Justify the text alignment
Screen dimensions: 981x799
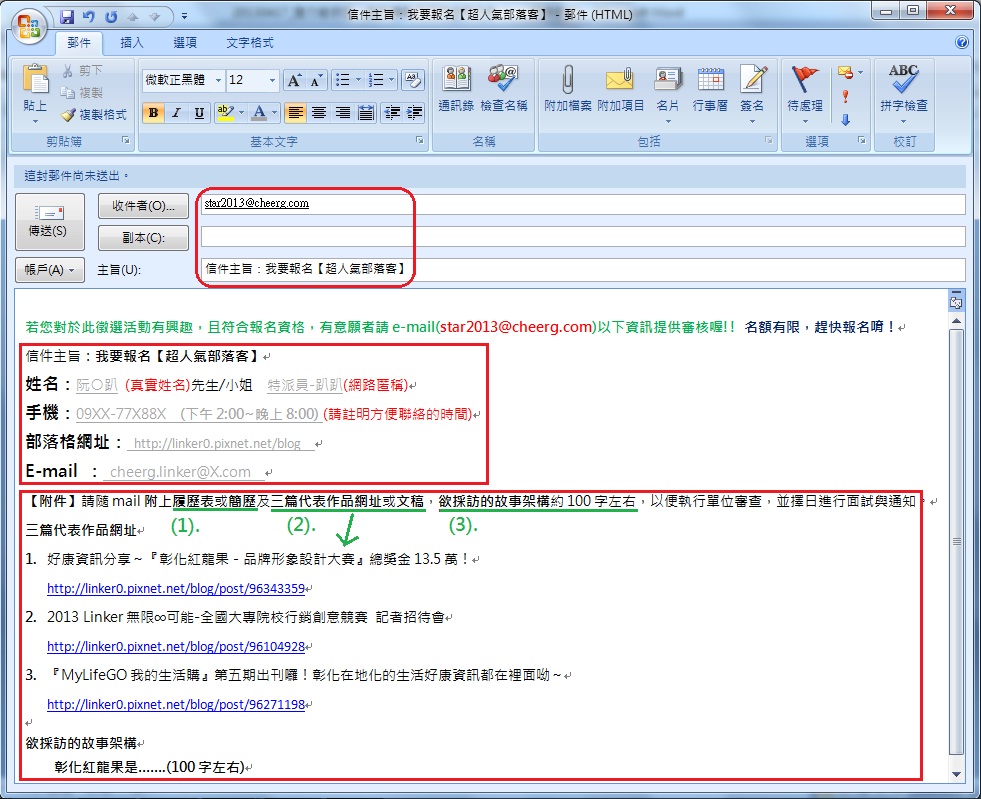pos(366,113)
